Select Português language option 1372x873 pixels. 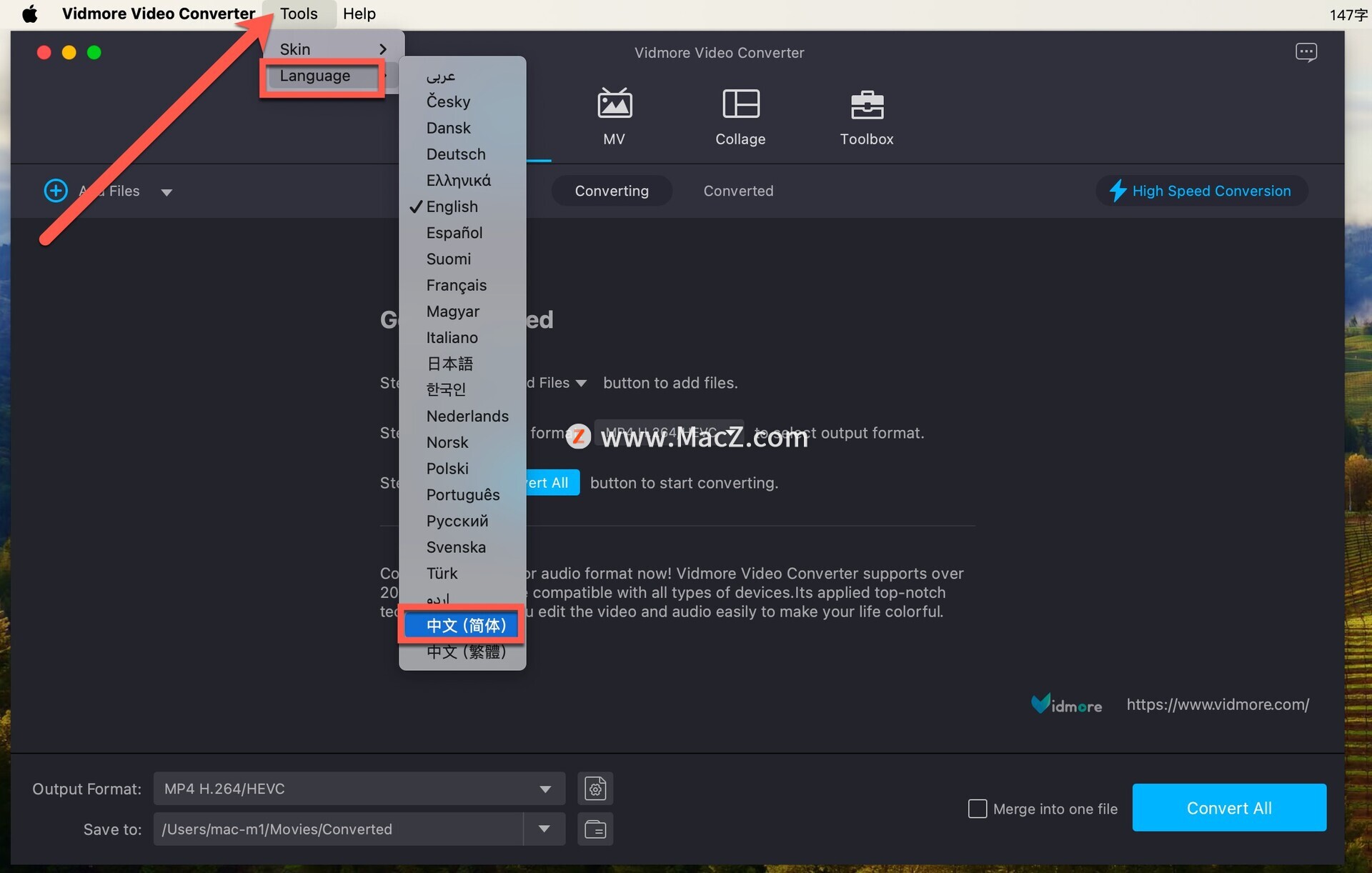[462, 494]
